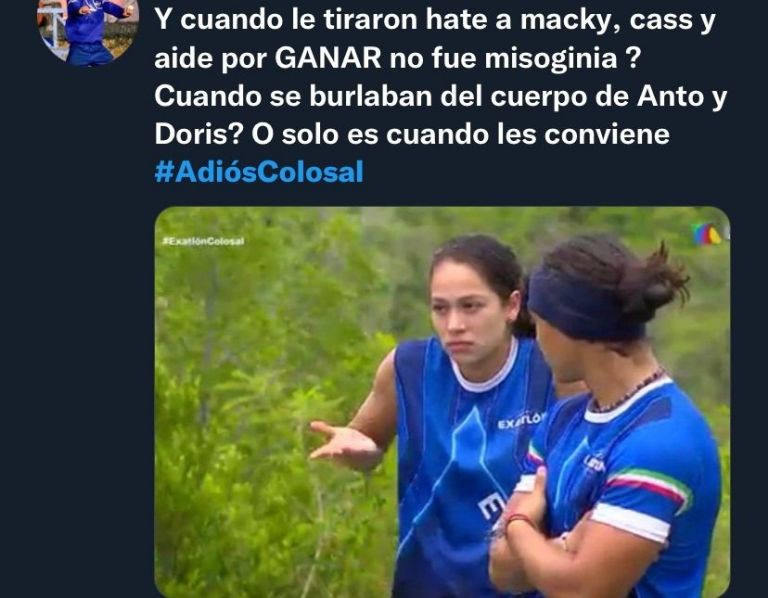Click the woman's outstretched hand in photo
The image size is (768, 598).
tap(345, 443)
